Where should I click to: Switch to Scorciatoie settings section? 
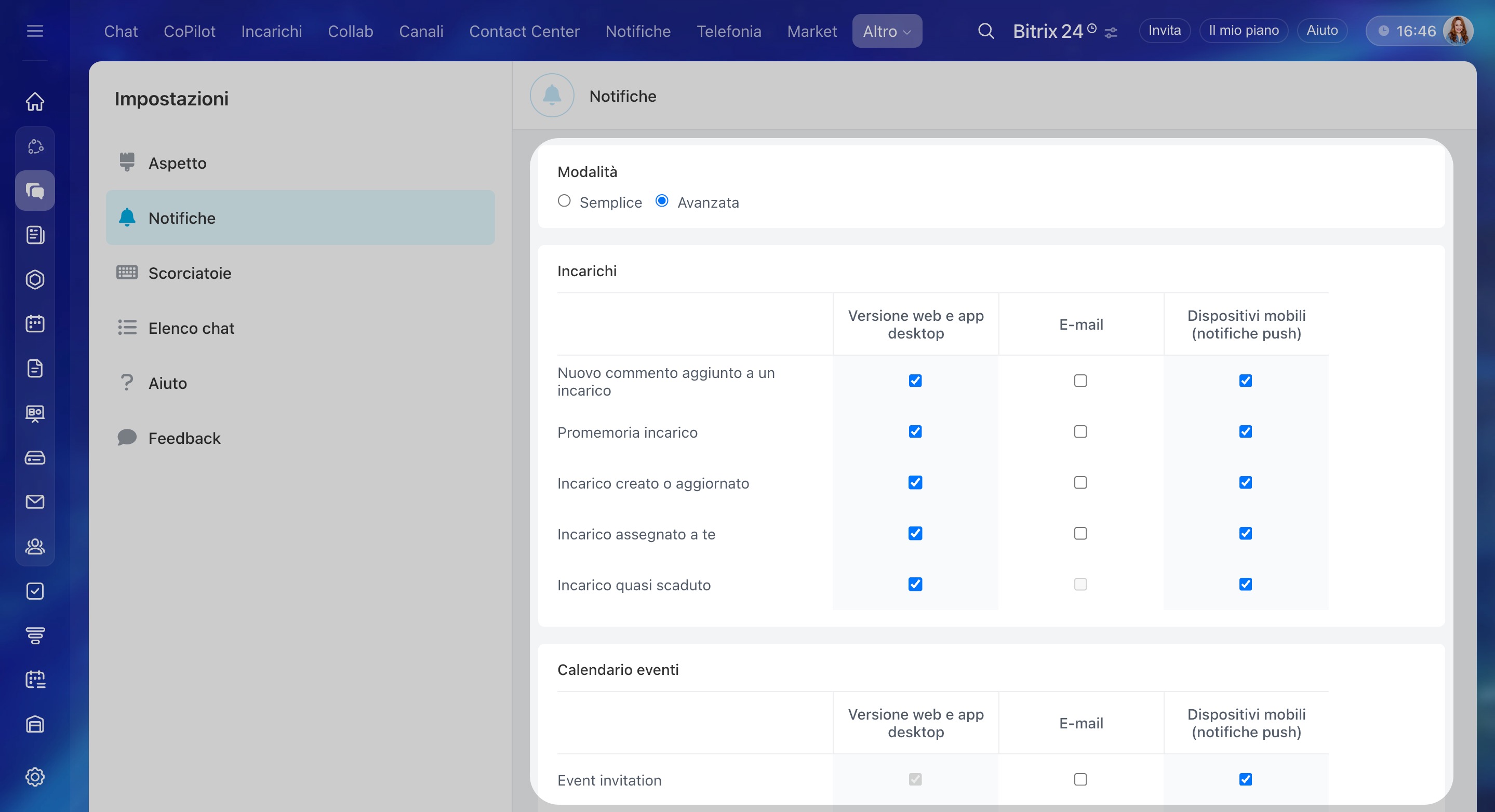tap(190, 273)
